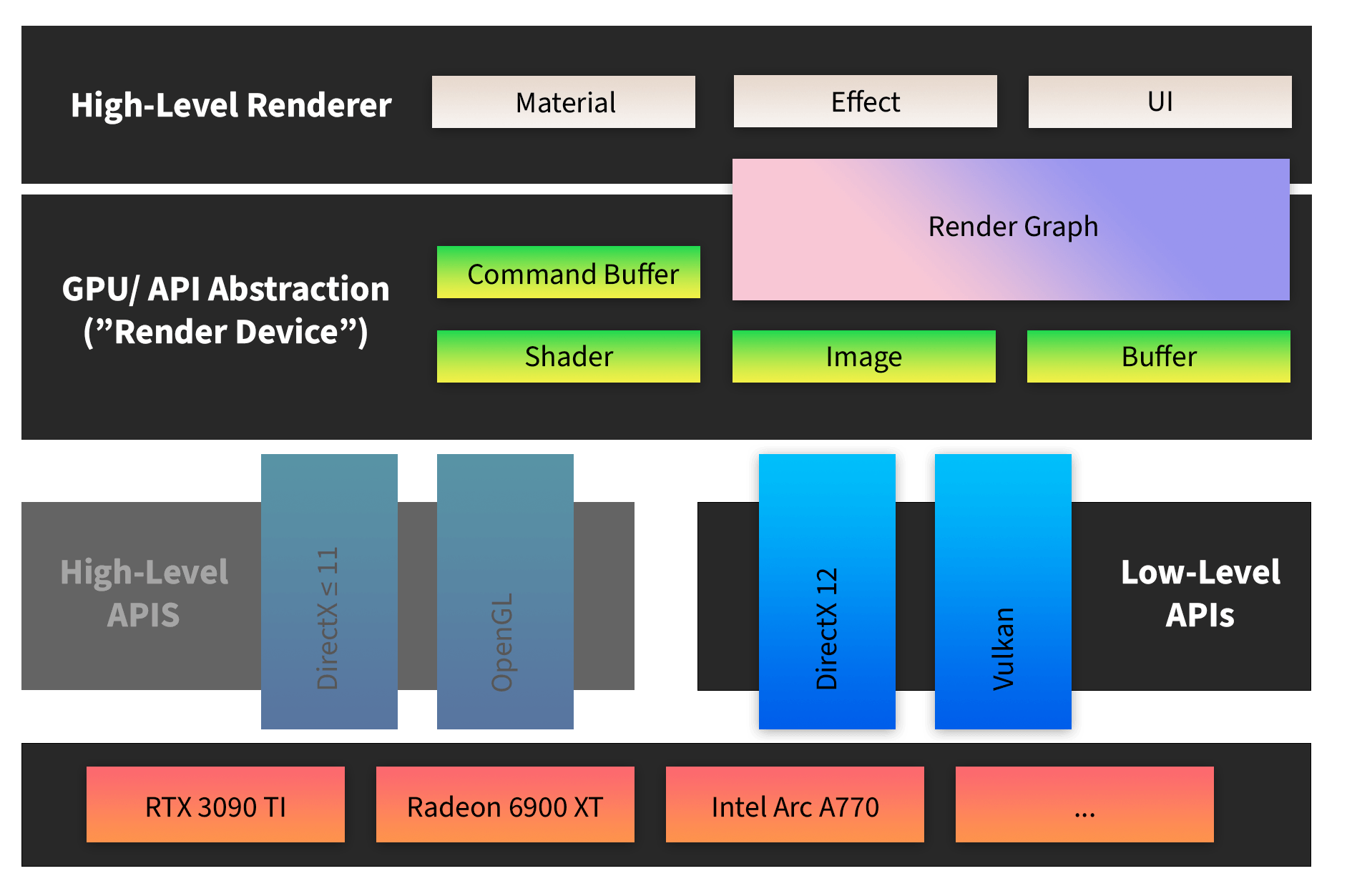The image size is (1352, 896).
Task: Click the Intel Arc A770 block
Action: pos(795,804)
